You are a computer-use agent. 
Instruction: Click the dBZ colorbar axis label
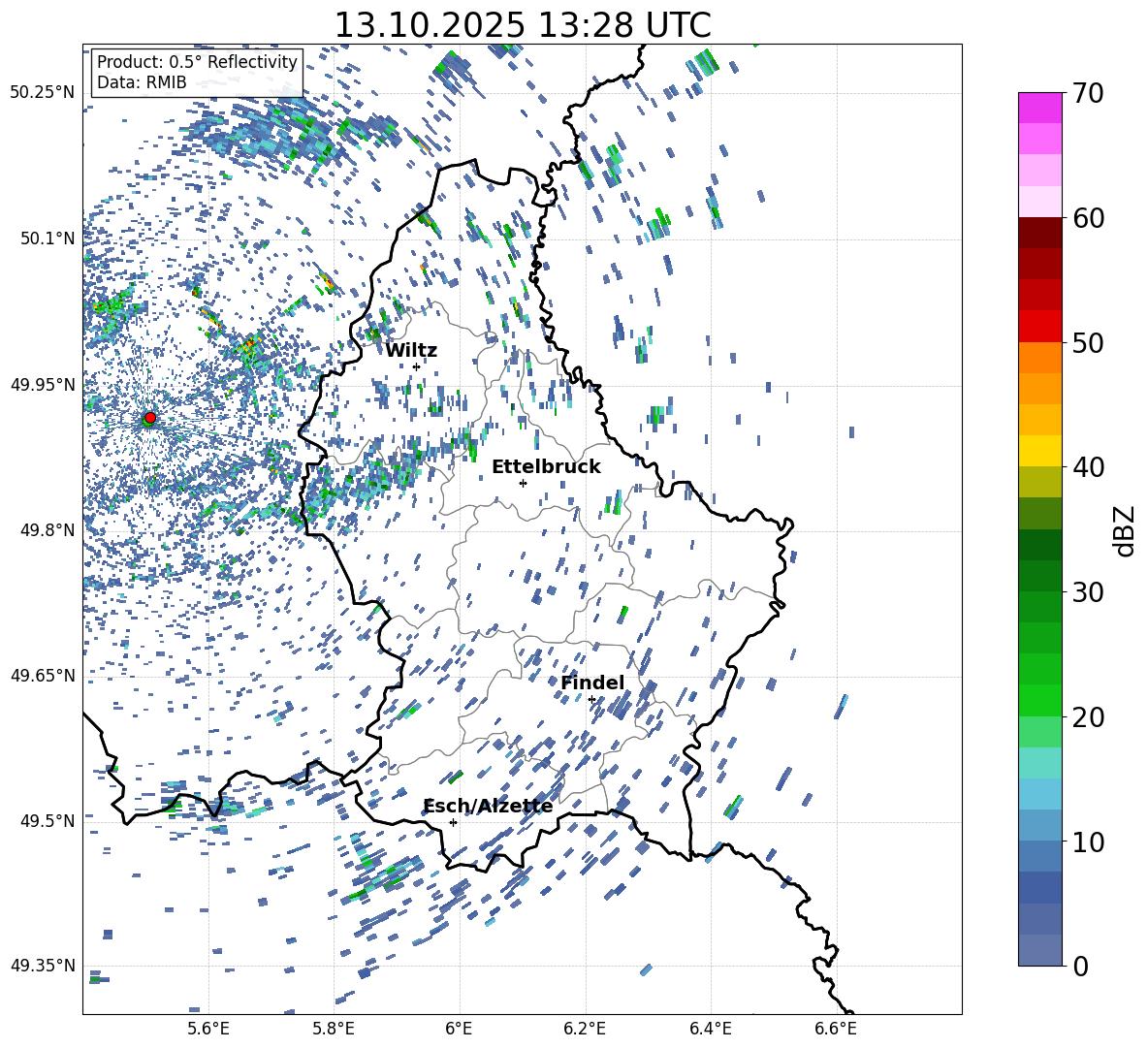point(1125,530)
